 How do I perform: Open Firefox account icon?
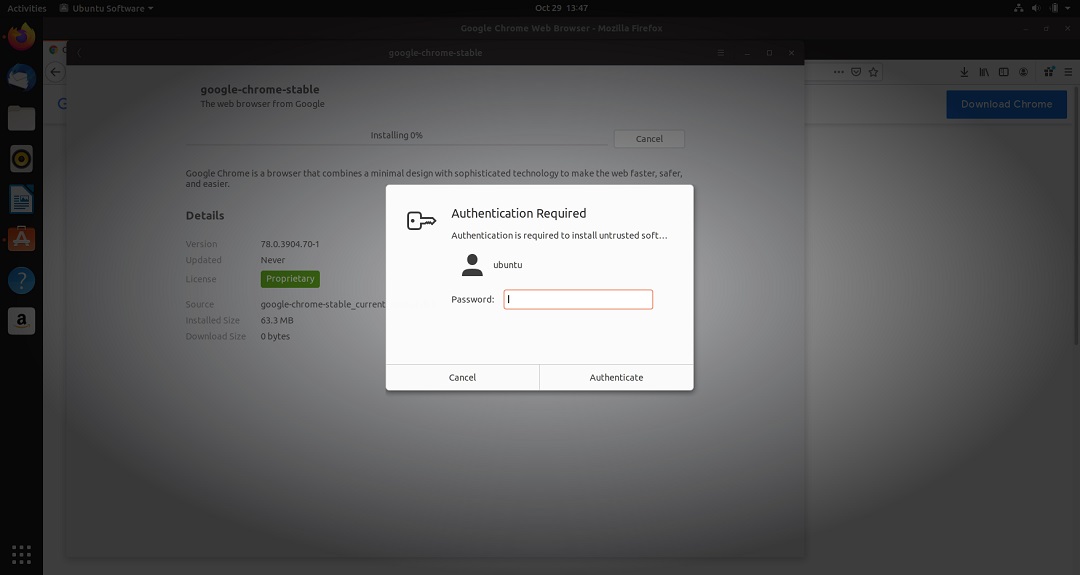tap(1024, 72)
